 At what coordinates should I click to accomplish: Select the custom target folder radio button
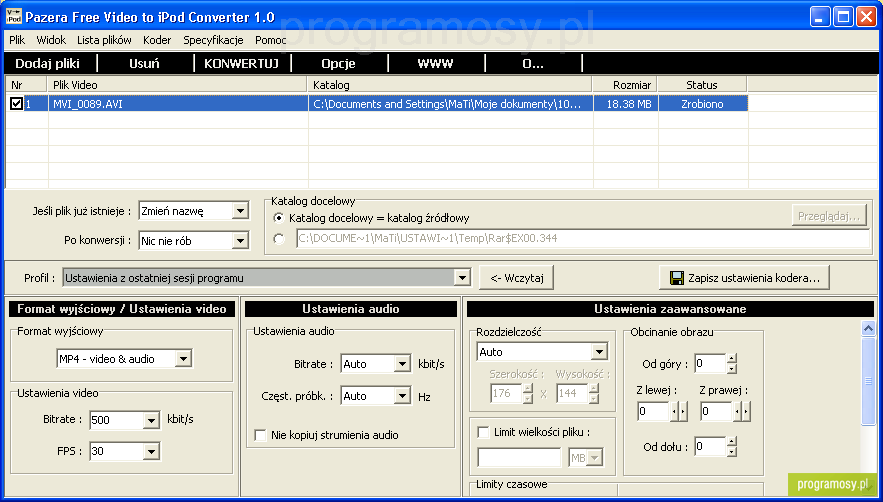[278, 239]
